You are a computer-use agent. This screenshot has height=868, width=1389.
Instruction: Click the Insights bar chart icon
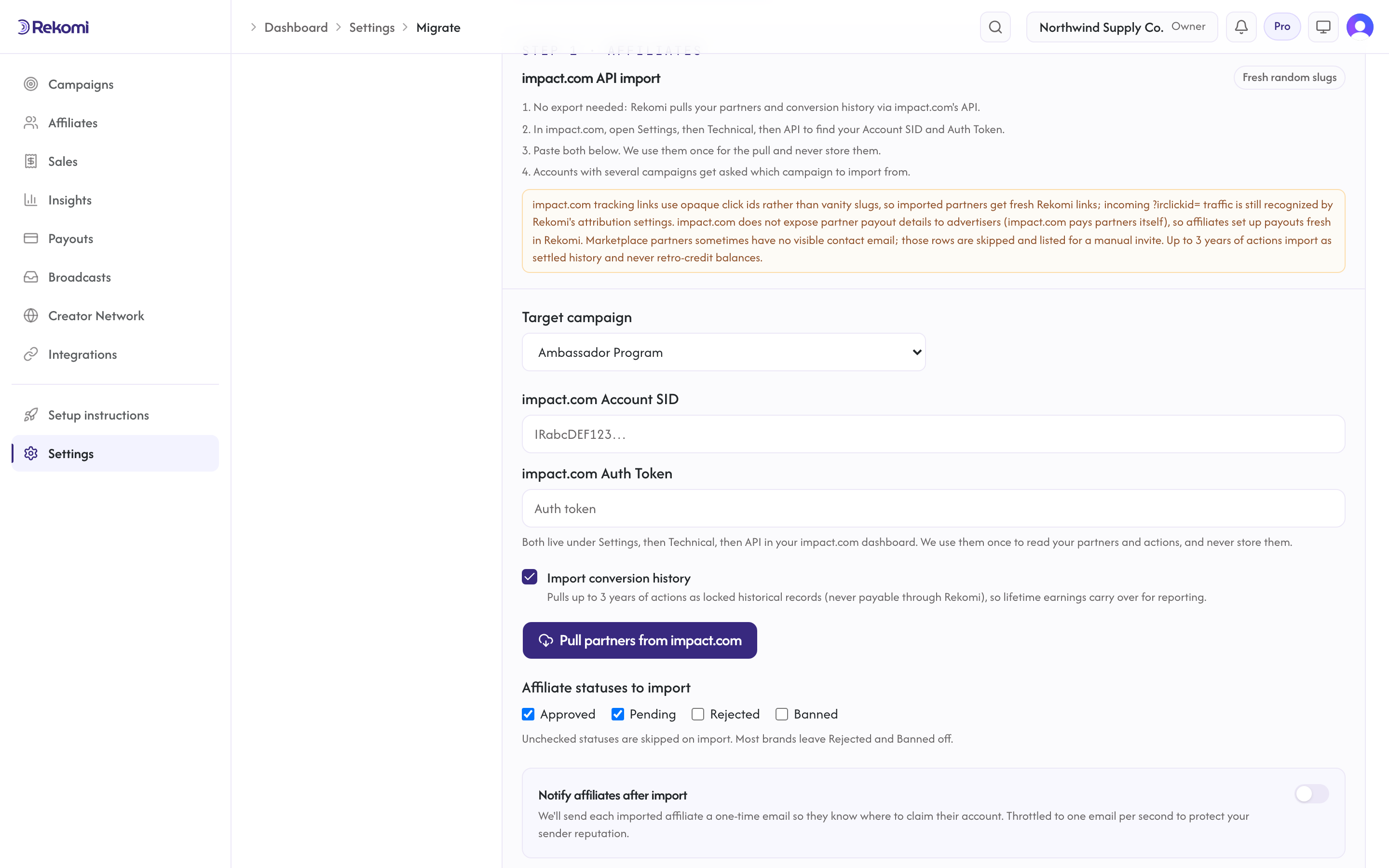[31, 199]
